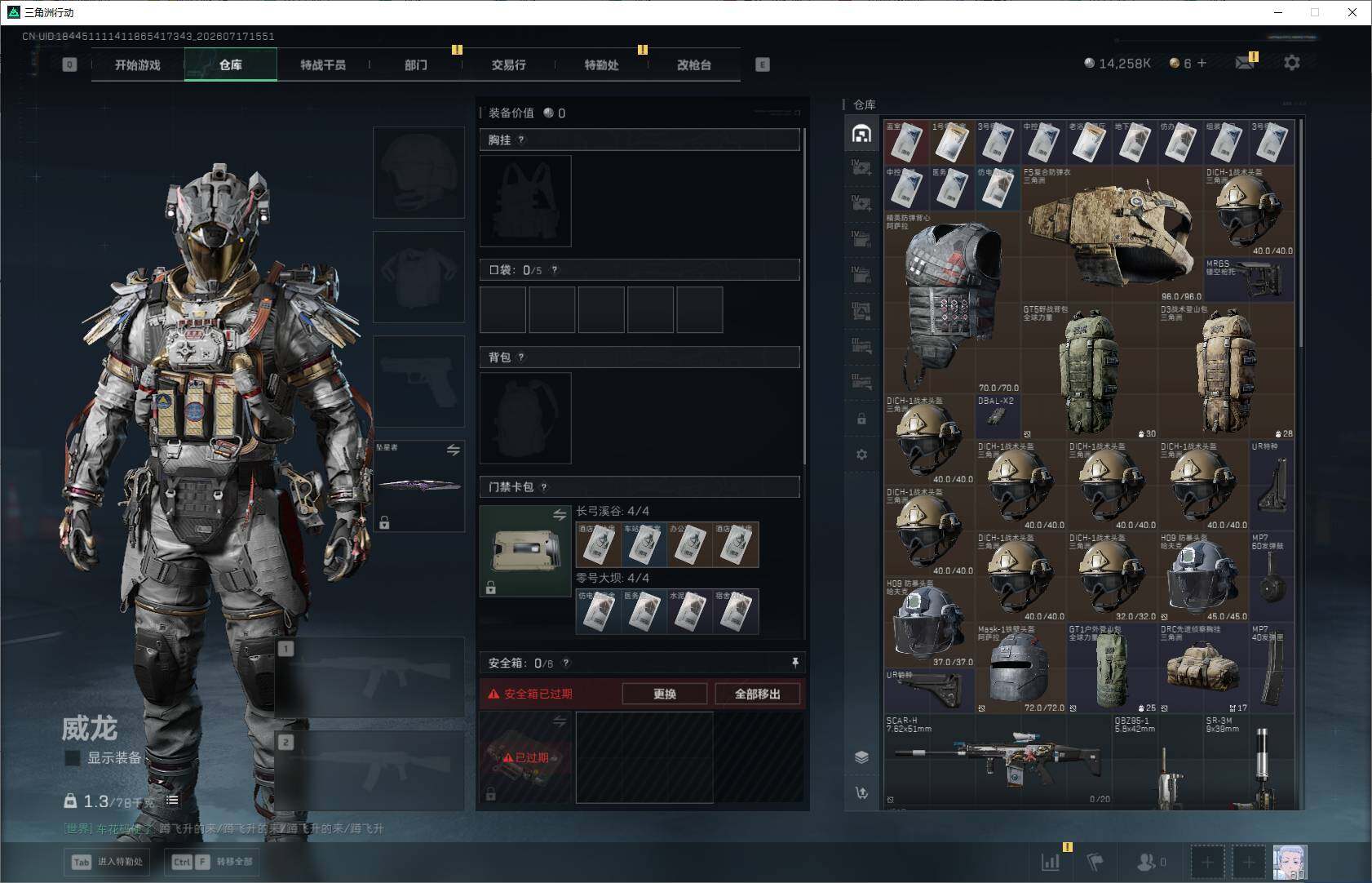Click the 进入特勤处 Tab shortcut button
Image resolution: width=1372 pixels, height=883 pixels.
[x=108, y=862]
